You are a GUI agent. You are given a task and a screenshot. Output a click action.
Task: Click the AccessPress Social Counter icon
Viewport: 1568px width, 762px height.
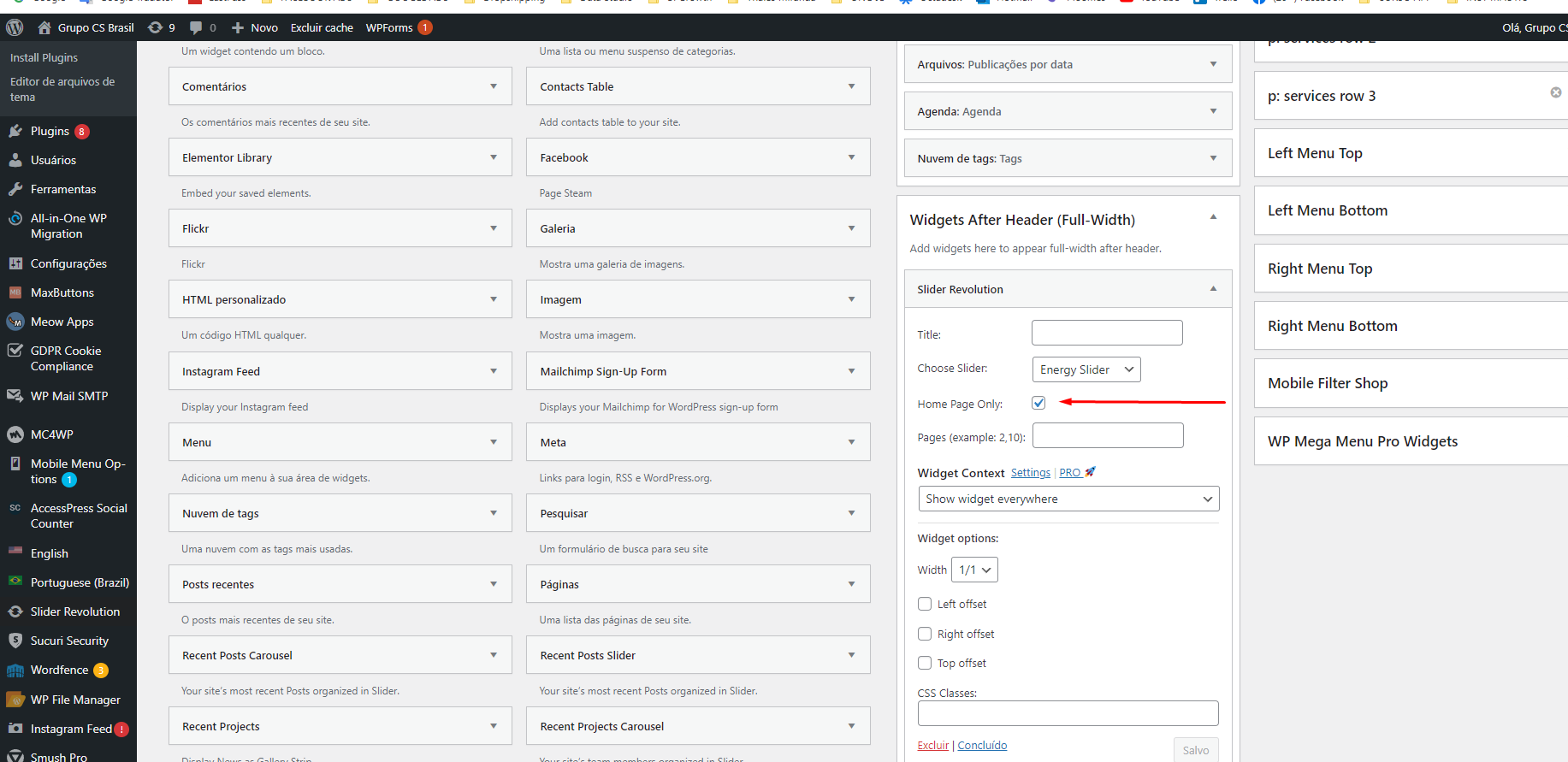coord(15,508)
